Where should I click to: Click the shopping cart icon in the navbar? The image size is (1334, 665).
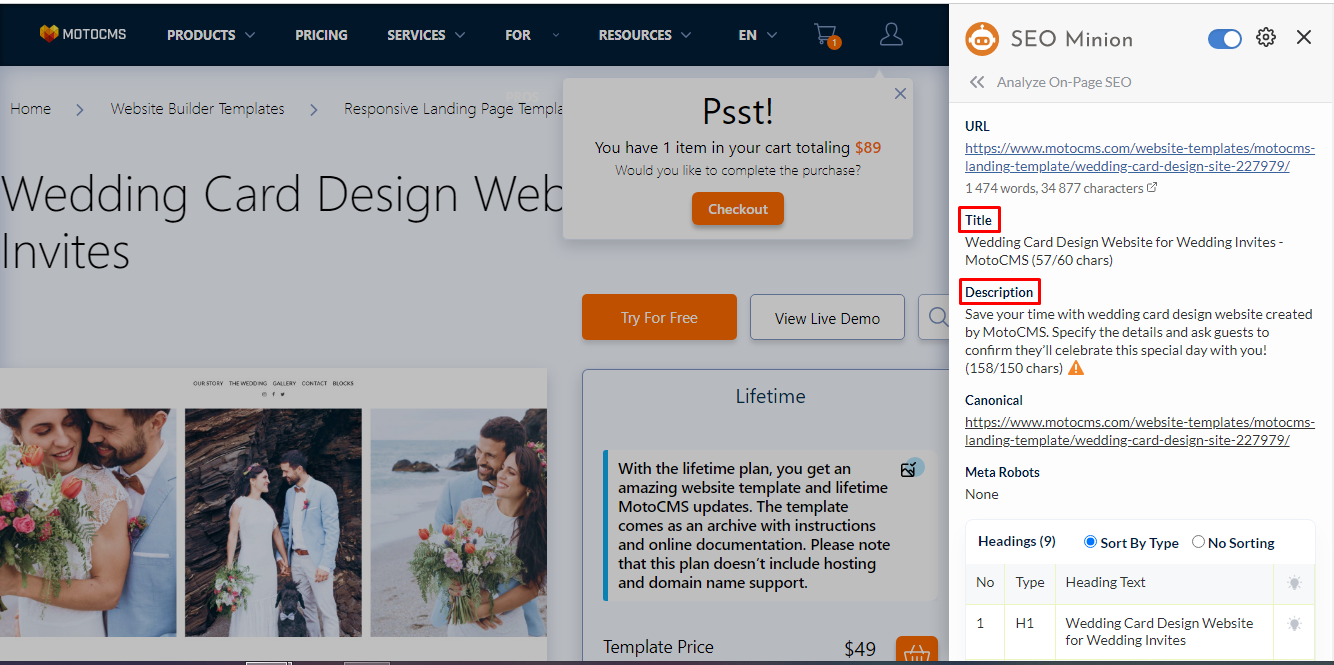tap(826, 35)
